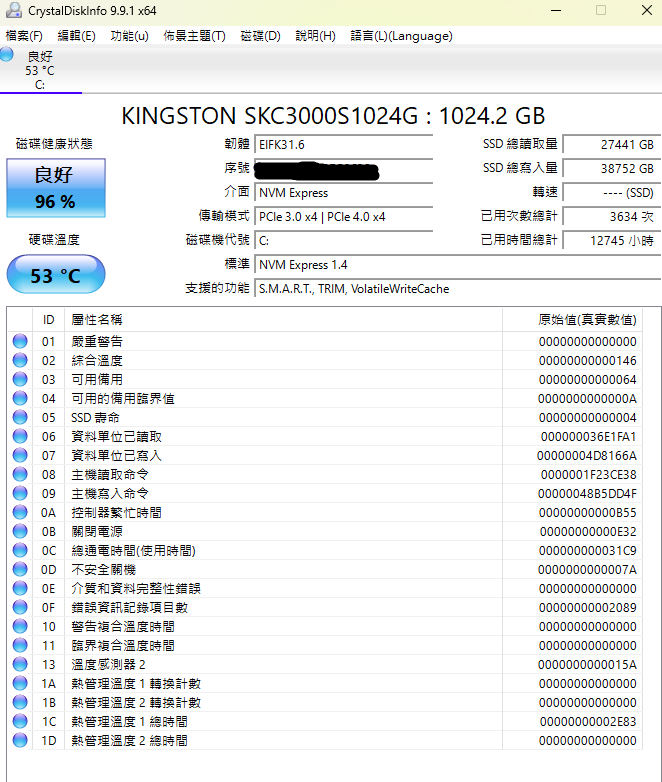Click the 原始值(真實數值) column header
662x782 pixels.
point(572,320)
